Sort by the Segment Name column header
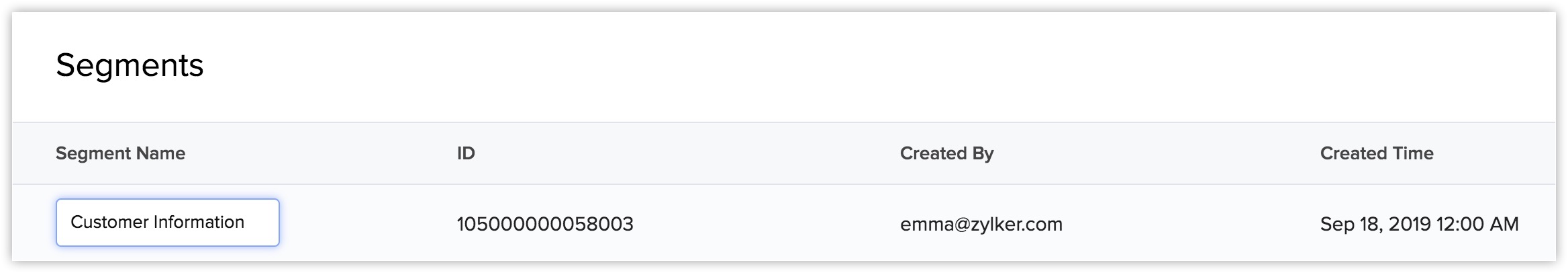This screenshot has width=1568, height=273. pos(120,153)
